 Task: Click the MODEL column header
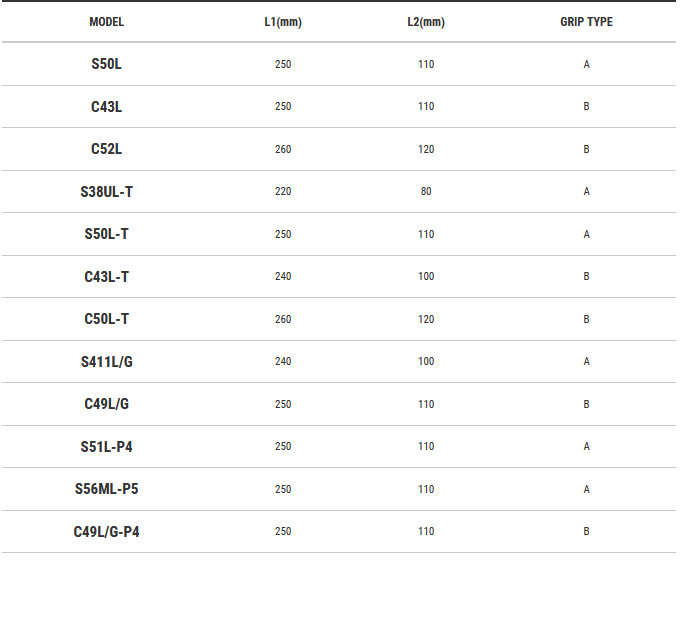coord(106,22)
